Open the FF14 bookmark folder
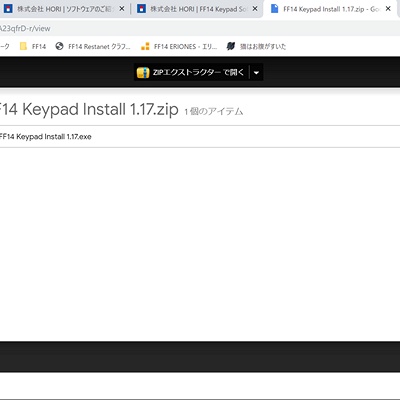The image size is (400, 400). tap(33, 46)
